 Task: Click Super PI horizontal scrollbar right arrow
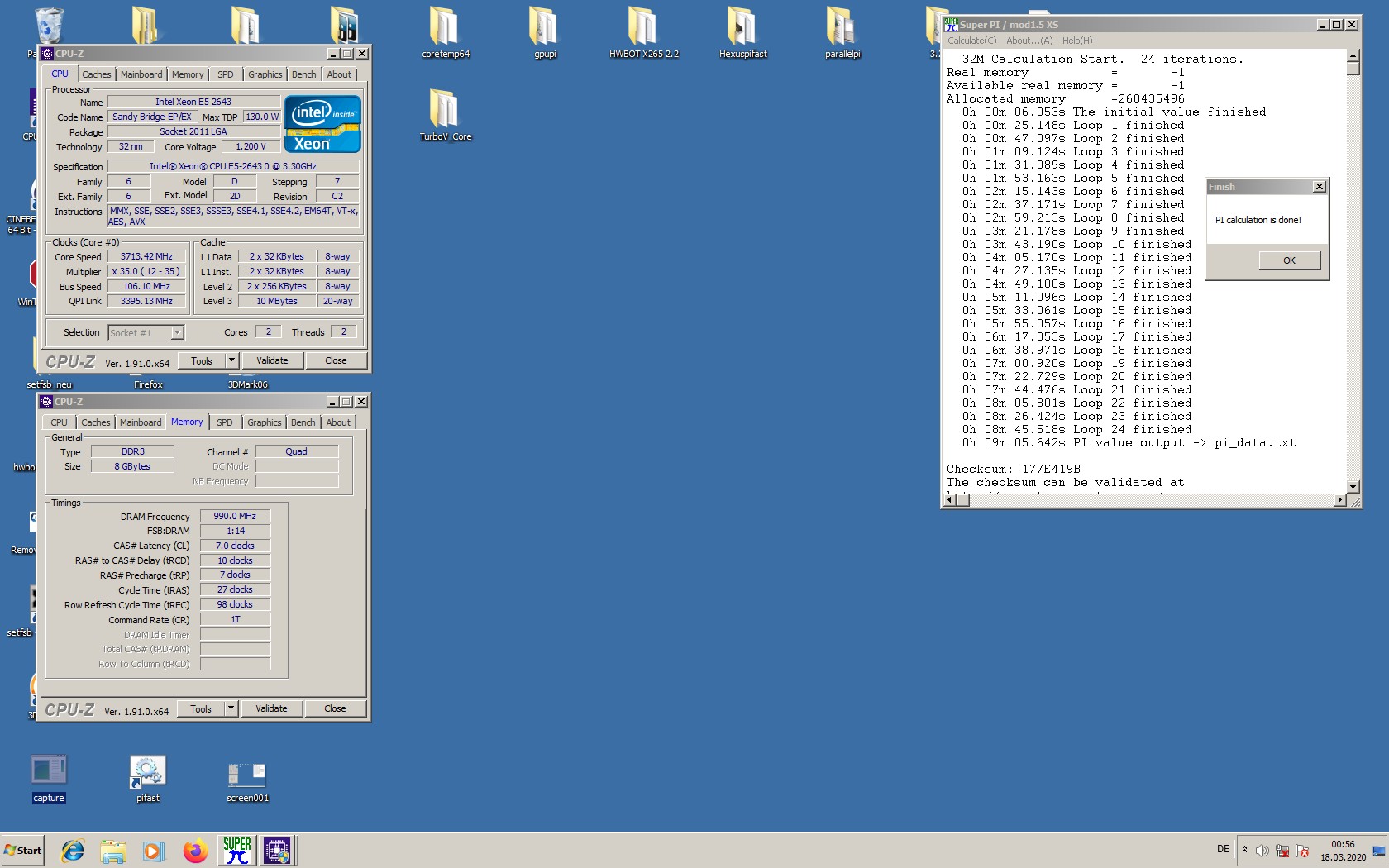pyautogui.click(x=1340, y=500)
